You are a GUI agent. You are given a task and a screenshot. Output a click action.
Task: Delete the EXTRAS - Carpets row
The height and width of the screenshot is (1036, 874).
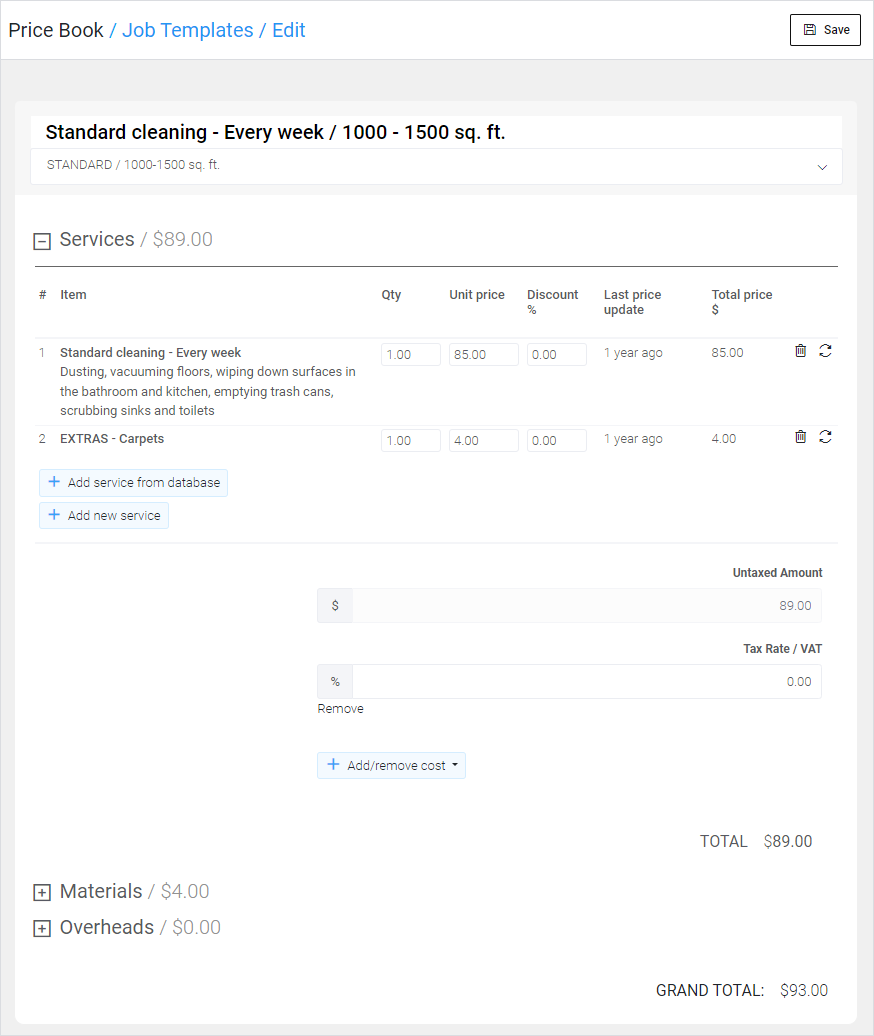(800, 437)
